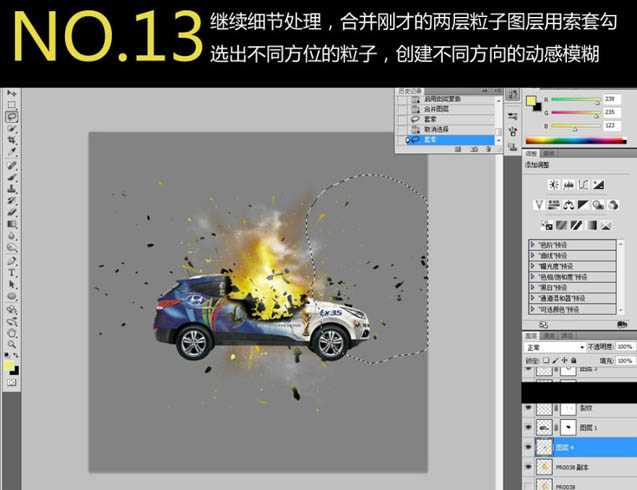Add Exposure adjustment
Viewport: 637px width, 490px height.
click(598, 185)
